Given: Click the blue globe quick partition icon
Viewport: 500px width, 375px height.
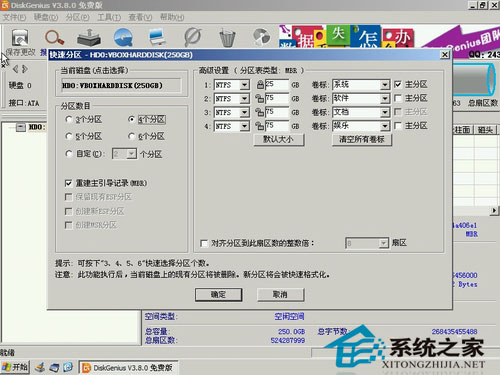Looking at the screenshot, I should pos(123,37).
